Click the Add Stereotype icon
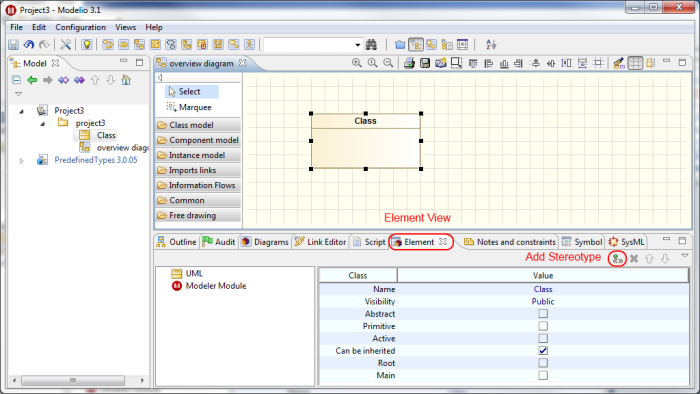Image resolution: width=700 pixels, height=394 pixels. (617, 258)
